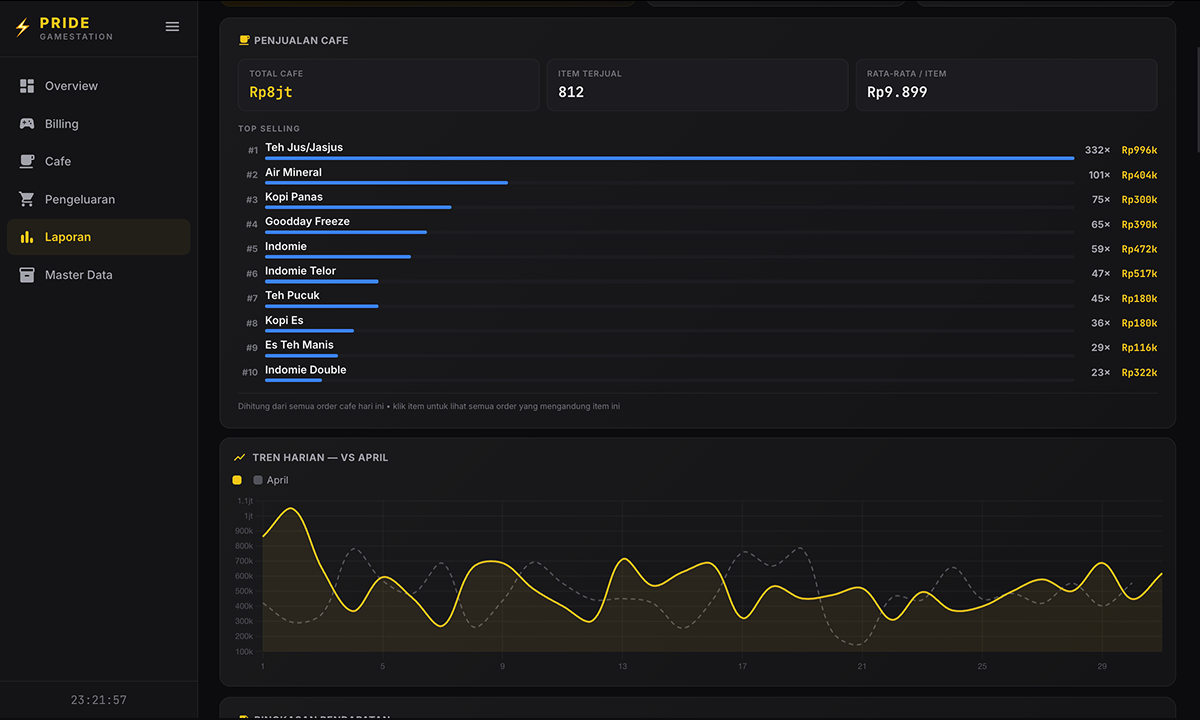Viewport: 1200px width, 720px height.
Task: Click the chart y-axis label 500k
Action: click(244, 591)
